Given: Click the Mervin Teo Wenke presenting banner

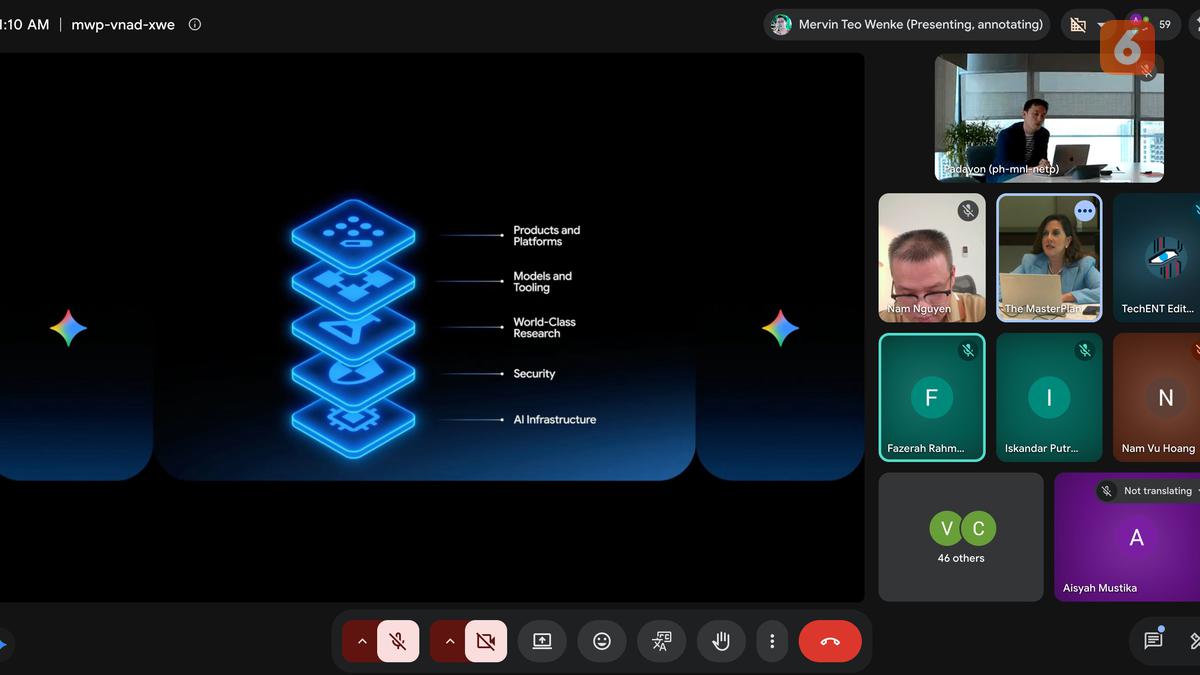Looking at the screenshot, I should click(908, 25).
